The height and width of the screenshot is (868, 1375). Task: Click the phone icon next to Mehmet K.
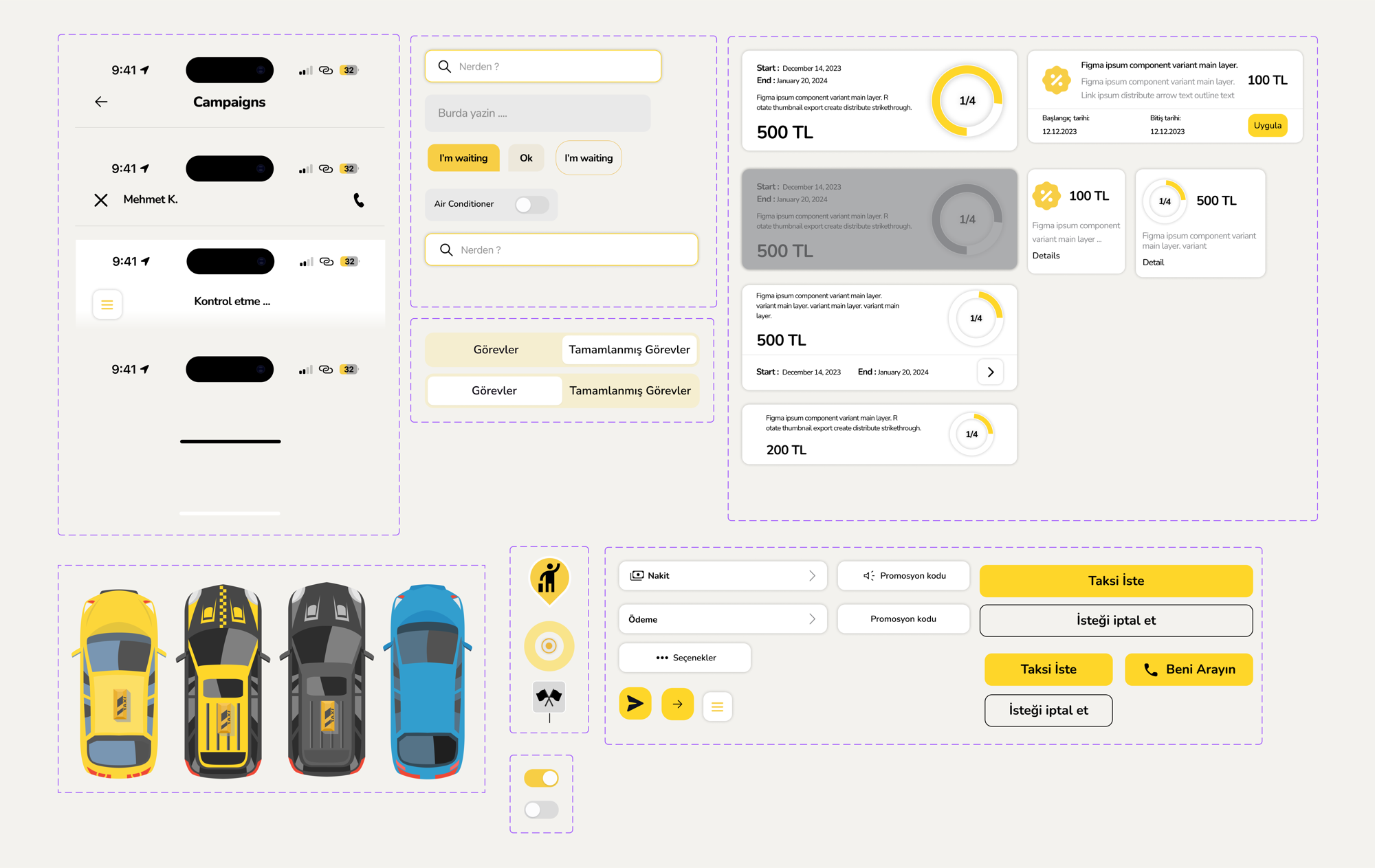(x=360, y=200)
